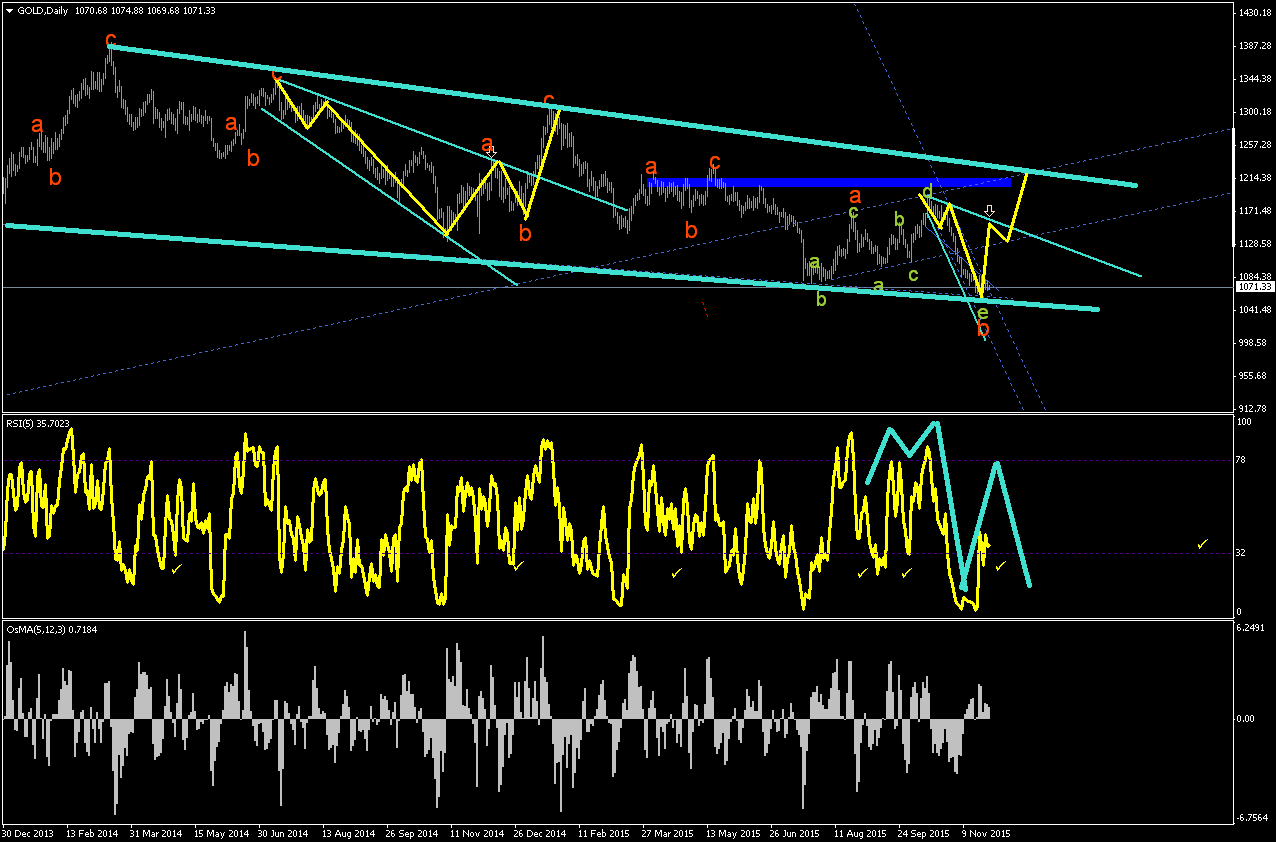
Task: Select the green wave label d
Action: point(927,190)
